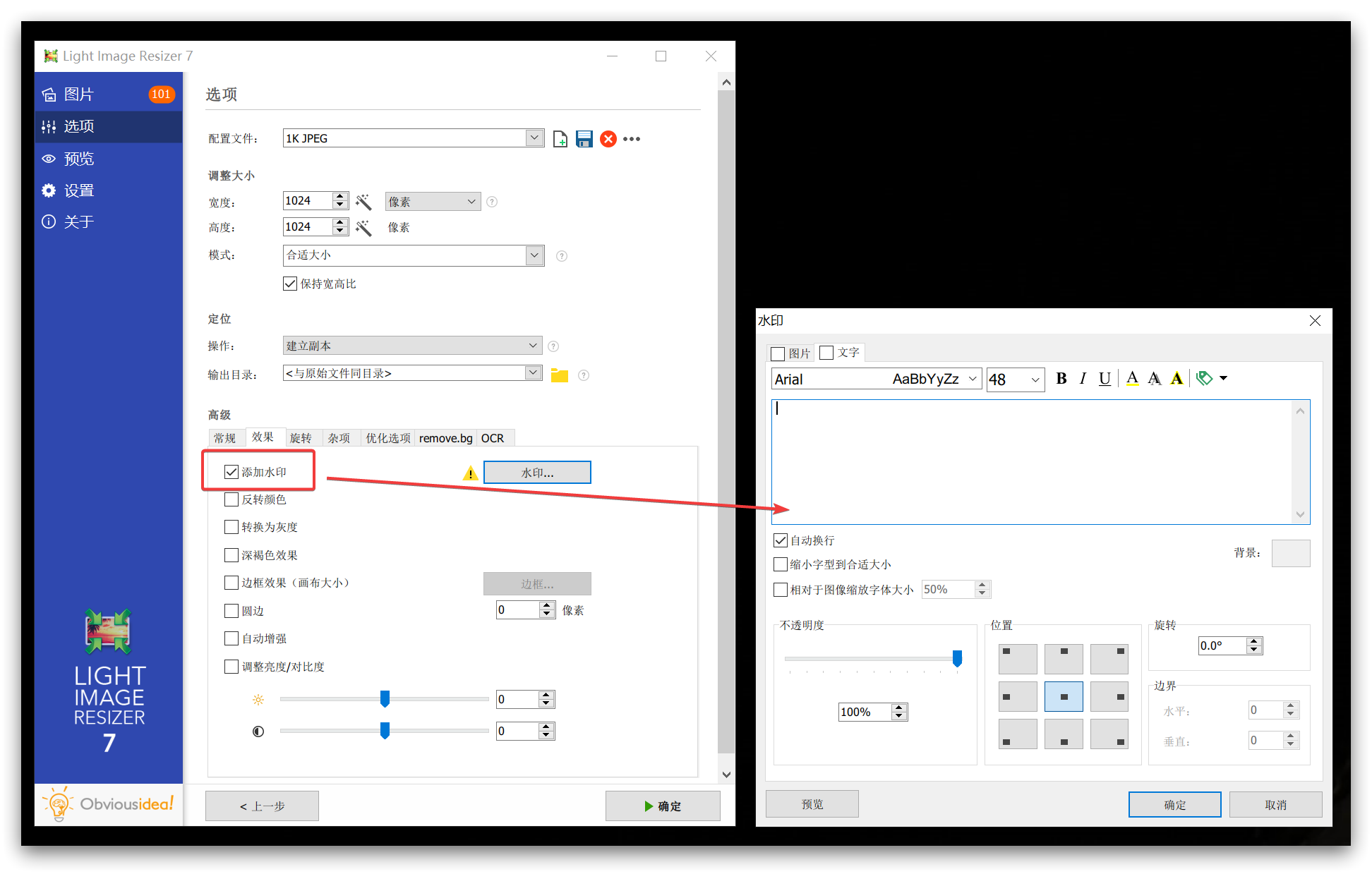Click the save profile floppy disk icon

[x=584, y=139]
